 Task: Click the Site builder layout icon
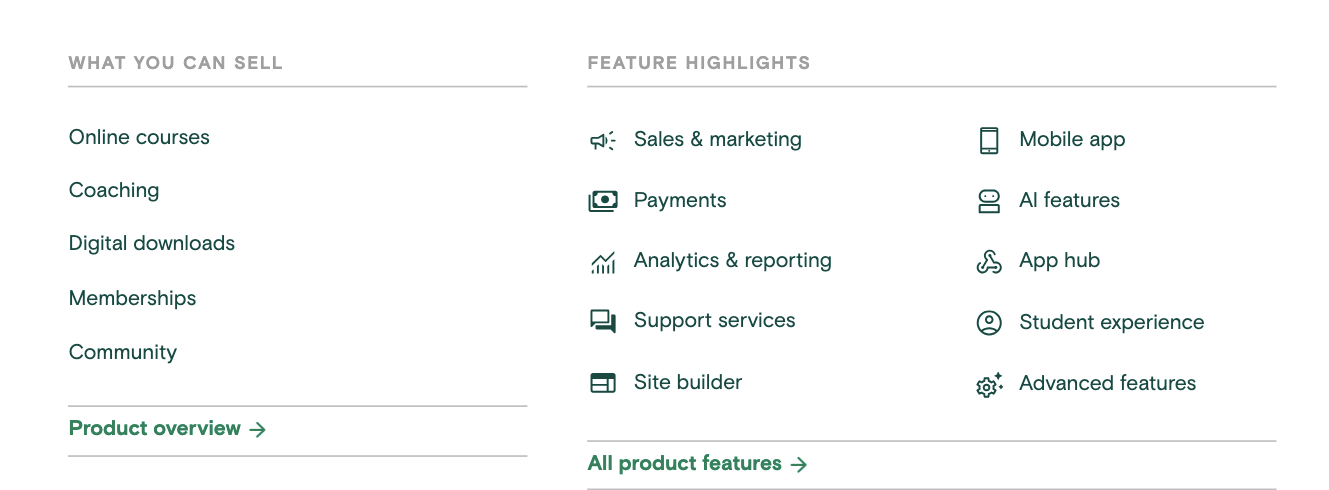coord(603,383)
